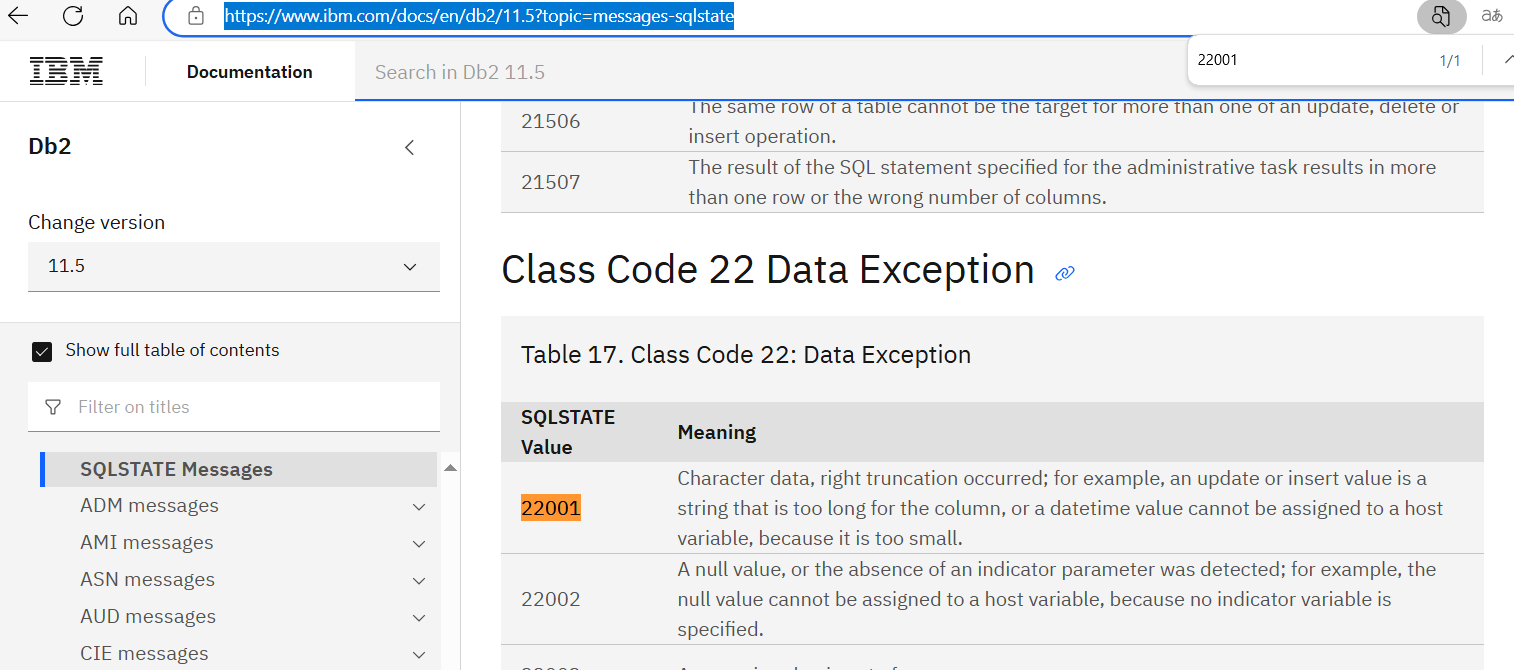Click the site lock icon in address bar
This screenshot has width=1514, height=670.
pos(196,16)
